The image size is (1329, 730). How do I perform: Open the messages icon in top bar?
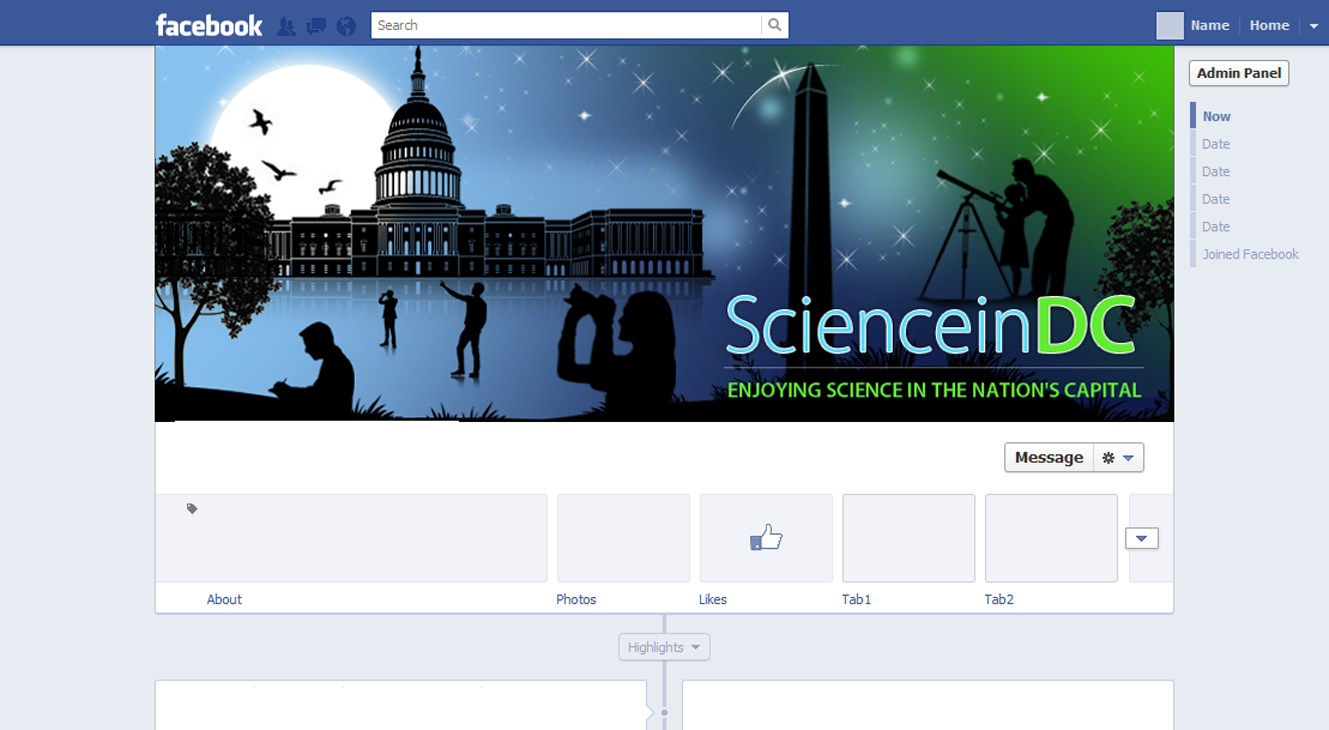(316, 26)
